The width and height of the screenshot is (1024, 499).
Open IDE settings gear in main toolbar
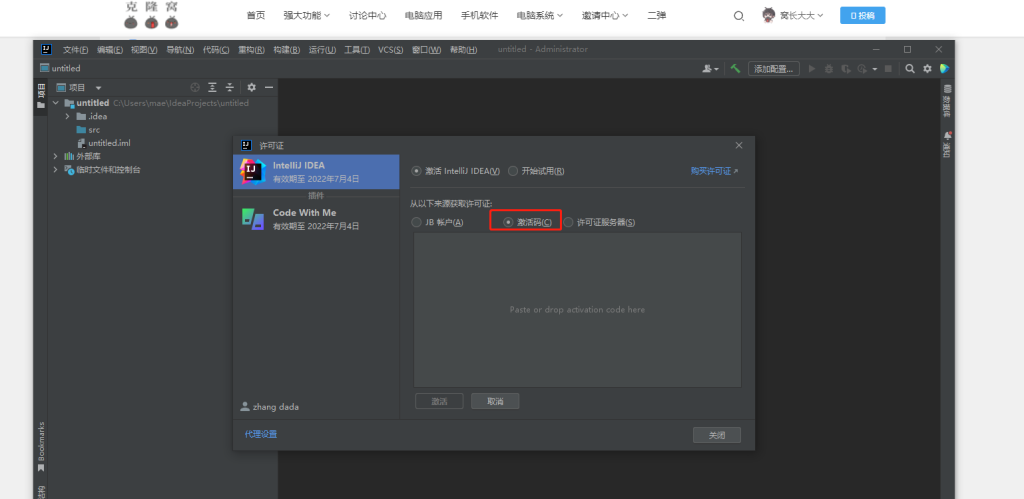[927, 69]
